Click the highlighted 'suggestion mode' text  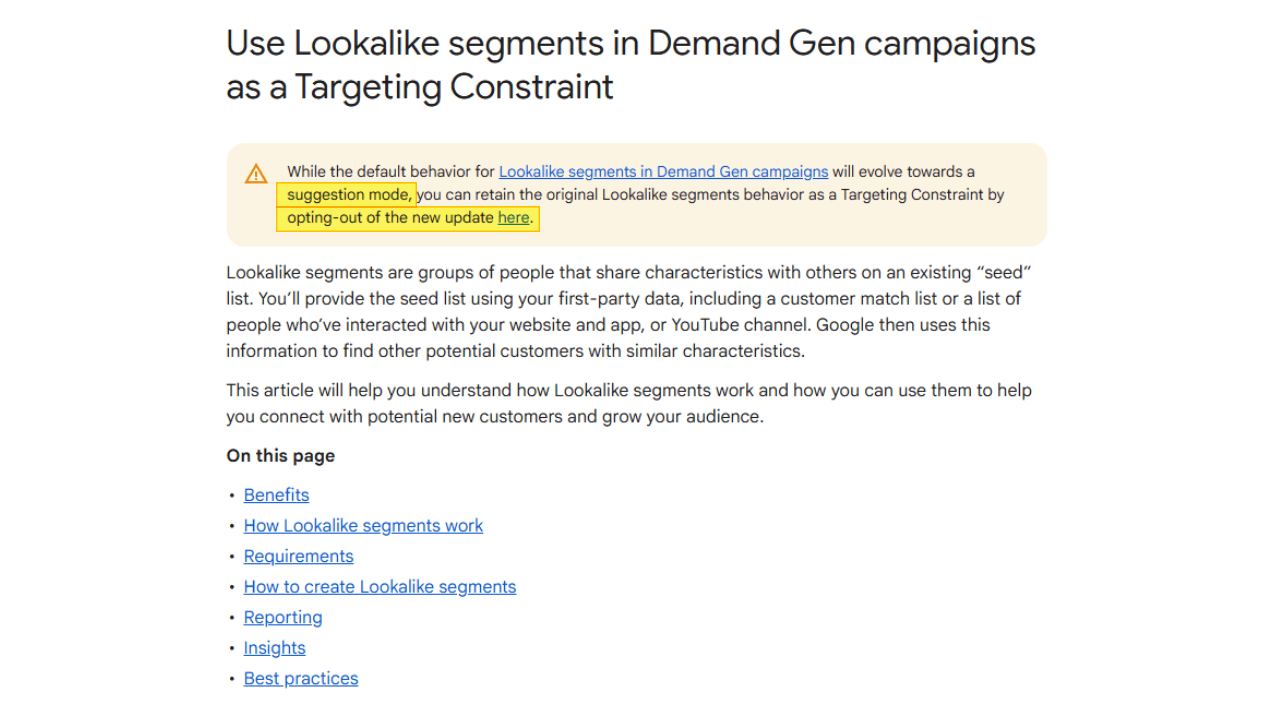[347, 195]
